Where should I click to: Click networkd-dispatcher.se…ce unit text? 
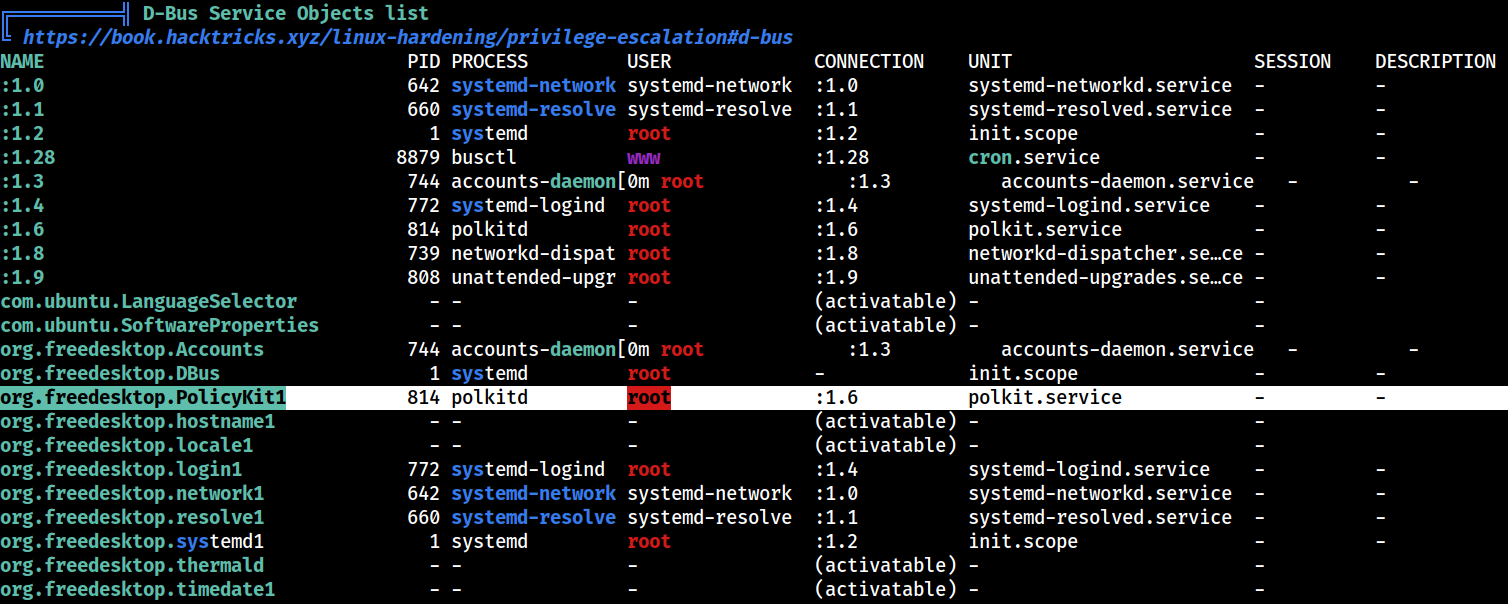1106,253
